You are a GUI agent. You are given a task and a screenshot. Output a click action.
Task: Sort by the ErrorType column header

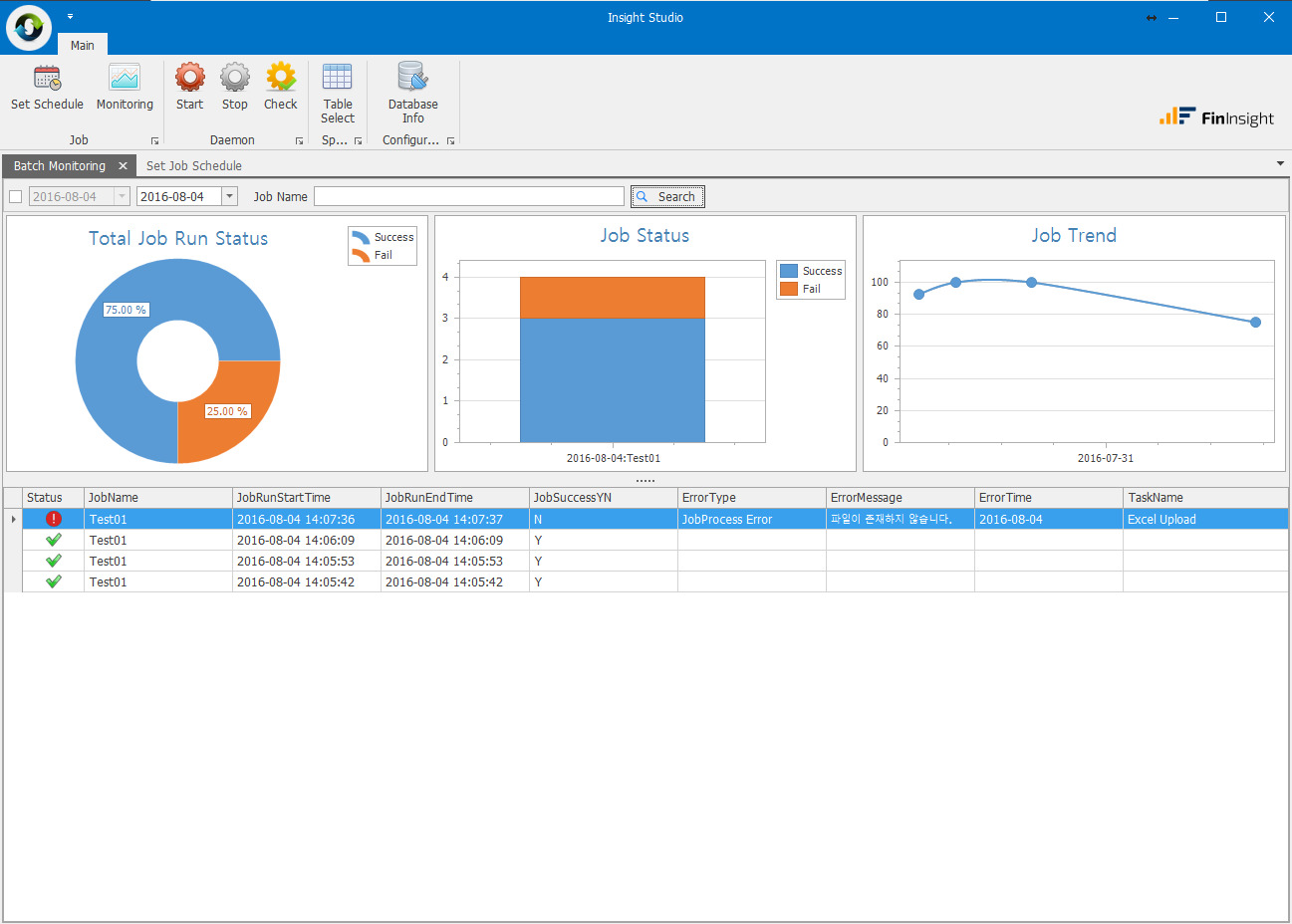point(752,497)
